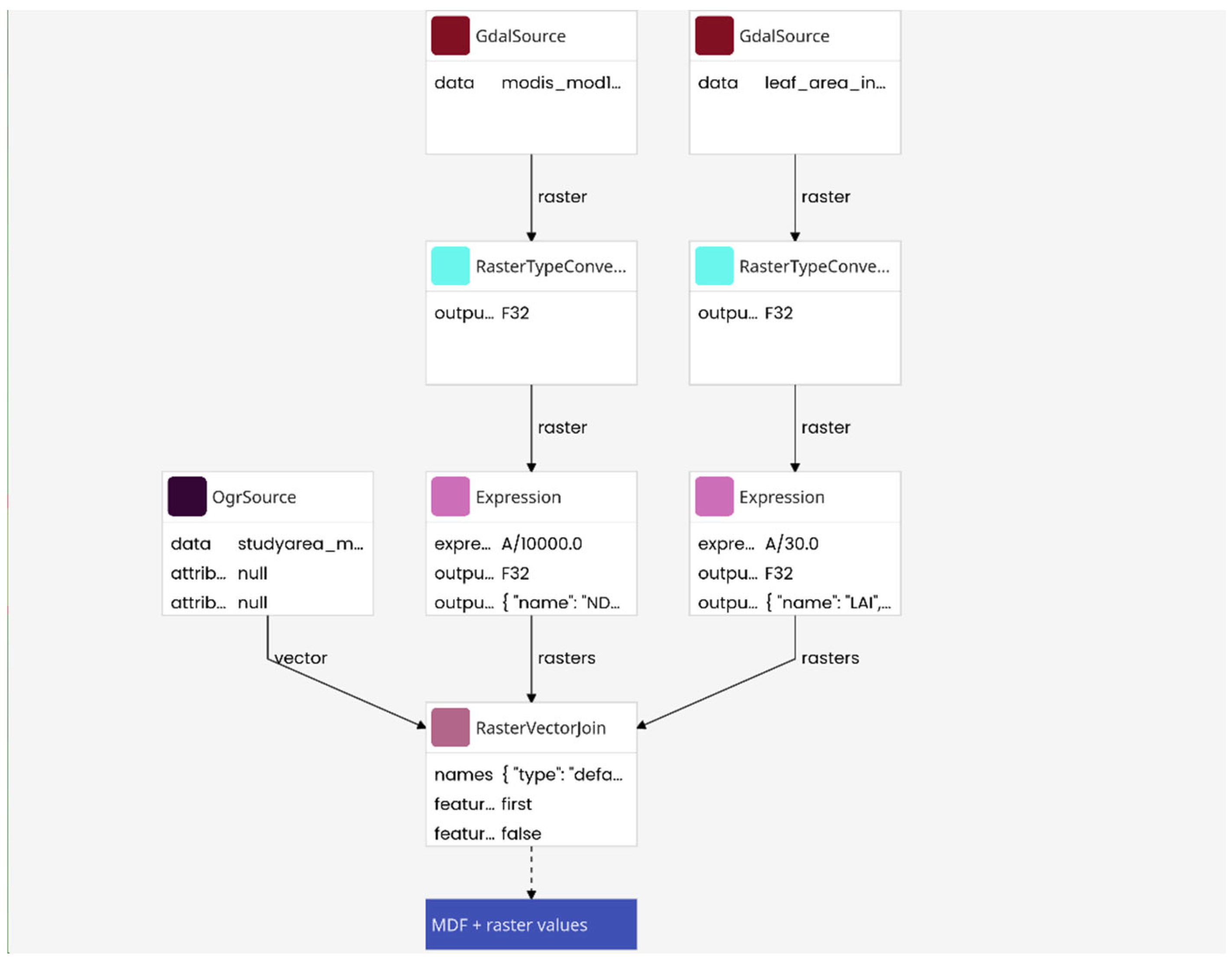Image resolution: width=1232 pixels, height=962 pixels.
Task: Click the pink icon of the A/10000.0 Expression node
Action: pos(450,497)
